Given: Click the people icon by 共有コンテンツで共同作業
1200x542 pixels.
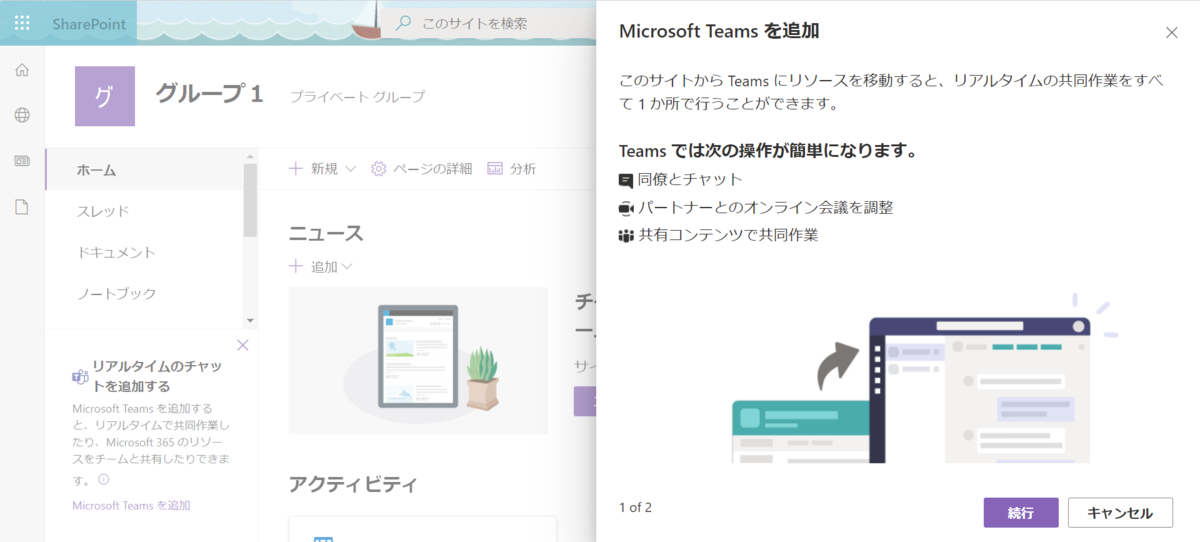Looking at the screenshot, I should 627,236.
